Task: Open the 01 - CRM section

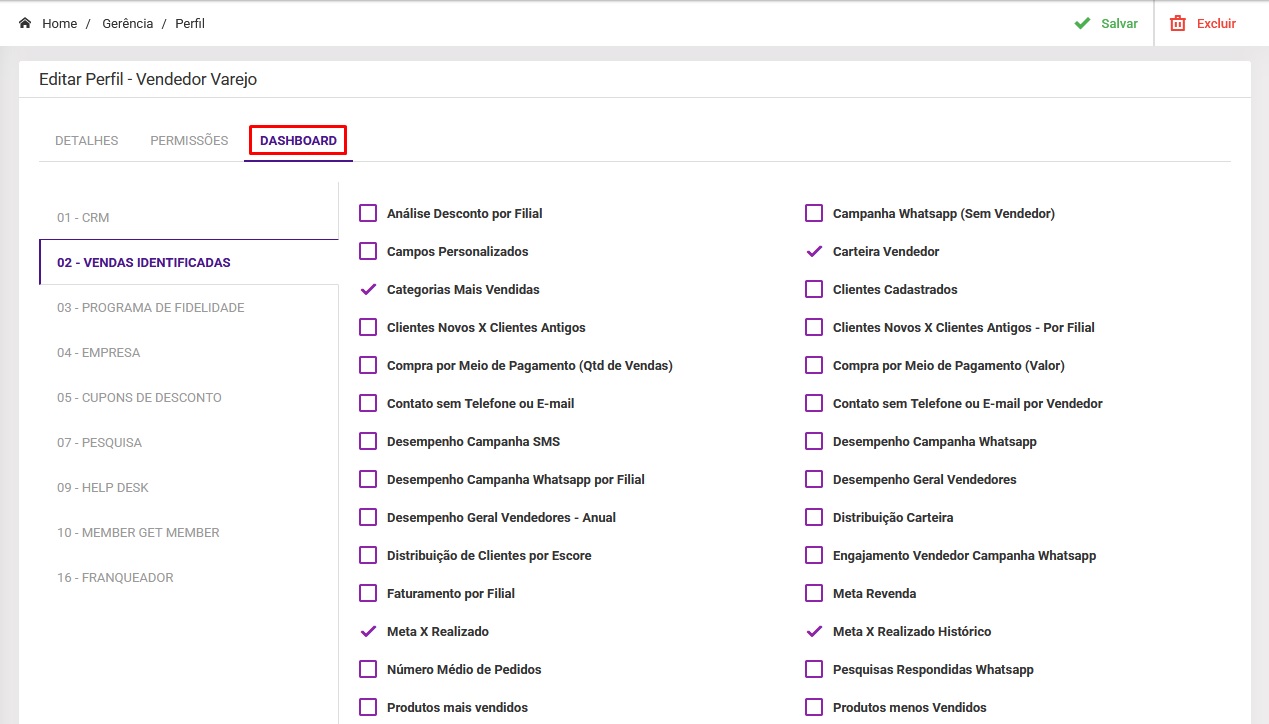Action: [83, 218]
